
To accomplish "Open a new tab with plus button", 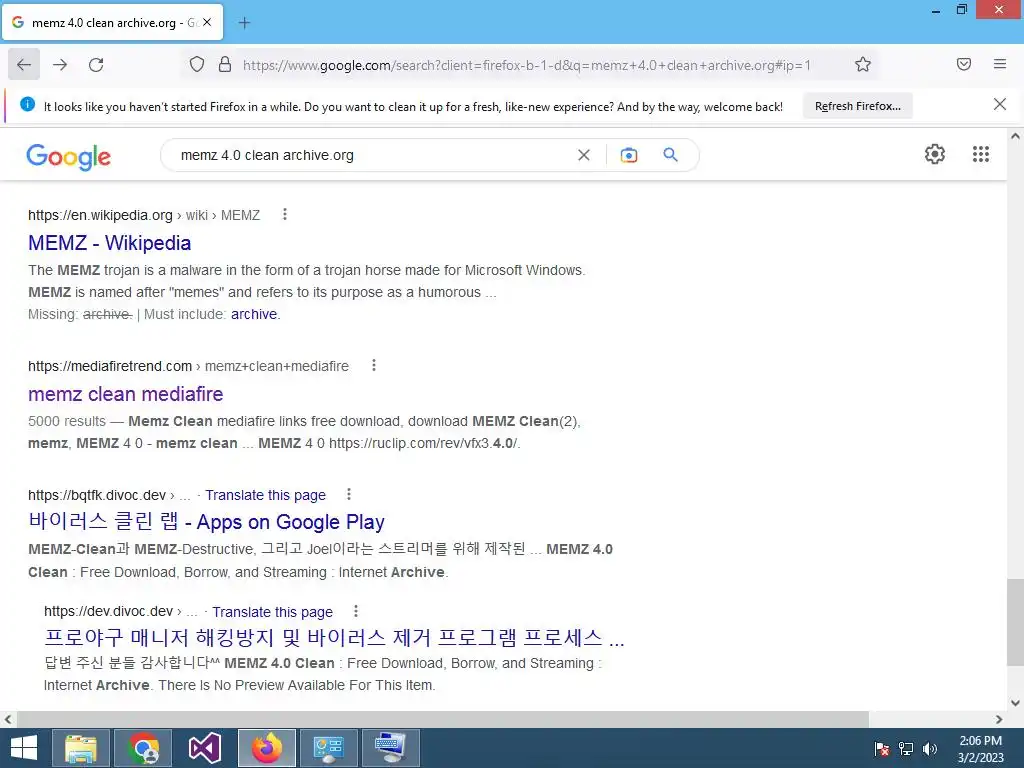I will [244, 23].
